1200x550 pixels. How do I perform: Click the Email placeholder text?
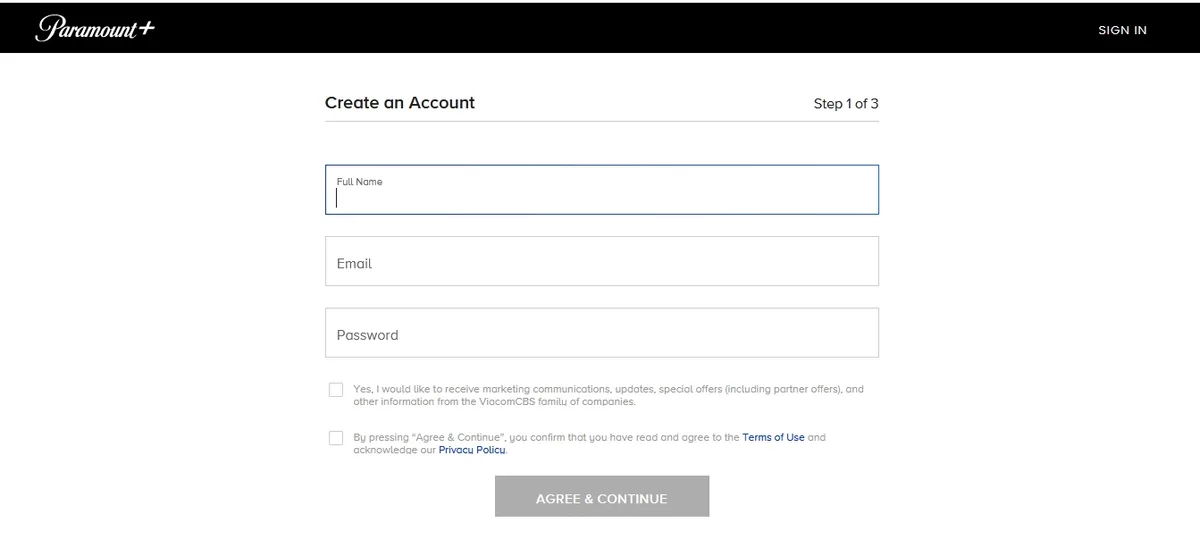pyautogui.click(x=354, y=264)
